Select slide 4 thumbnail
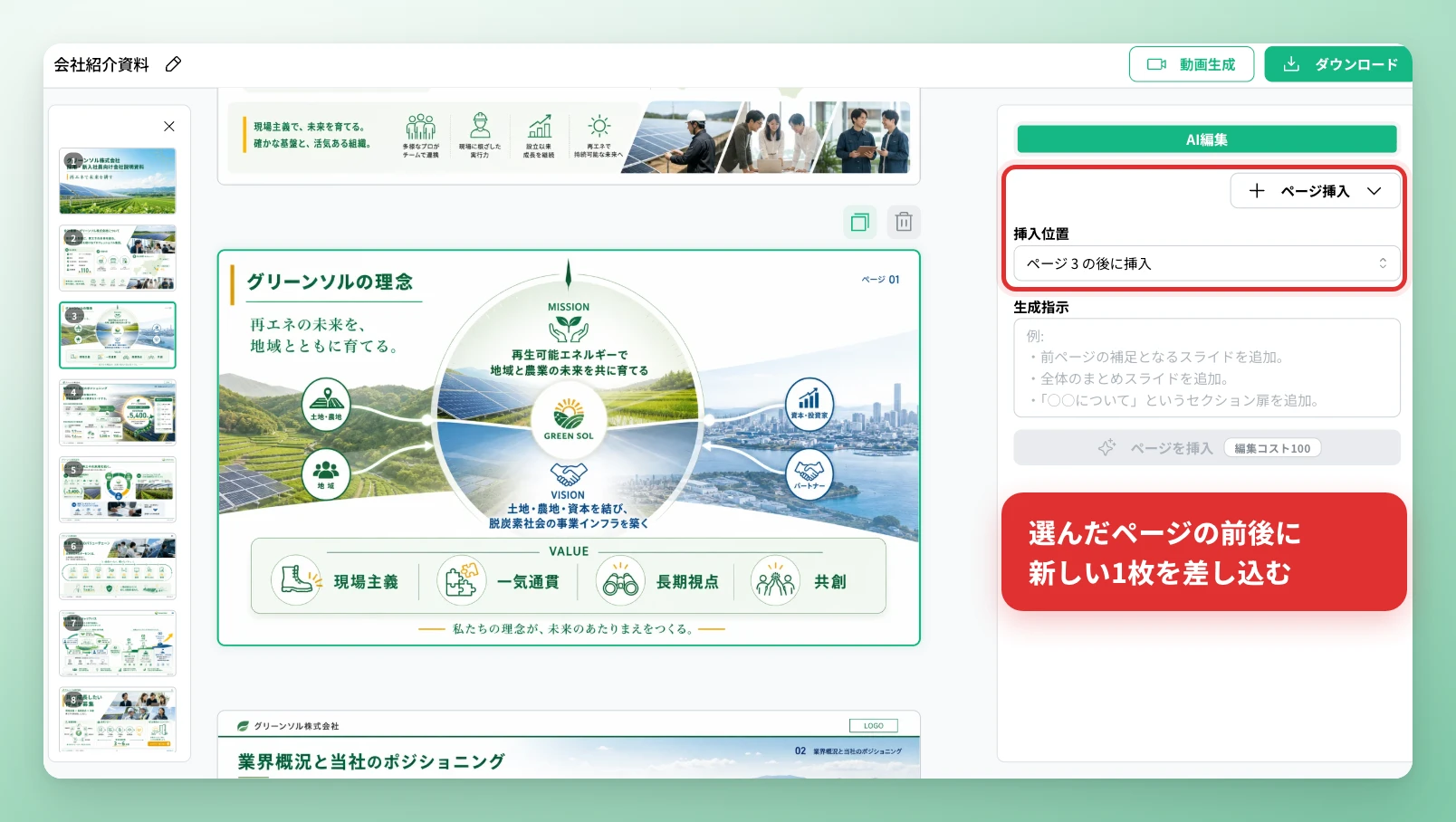This screenshot has height=822, width=1456. click(118, 412)
